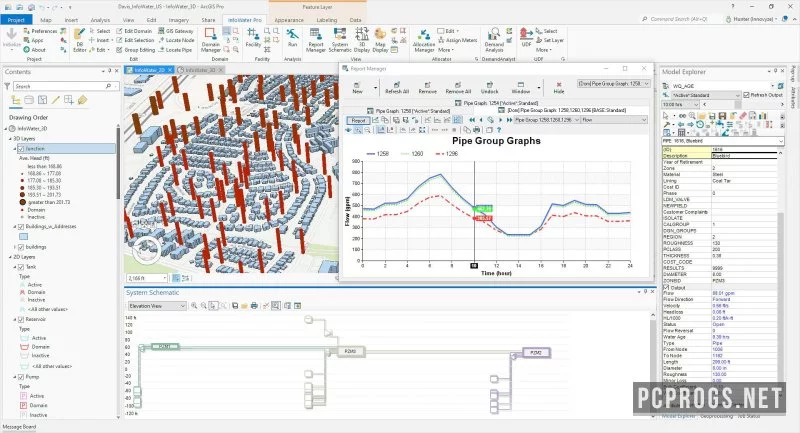Viewport: 800px width, 433px height.
Task: Run the analysis
Action: 292,38
